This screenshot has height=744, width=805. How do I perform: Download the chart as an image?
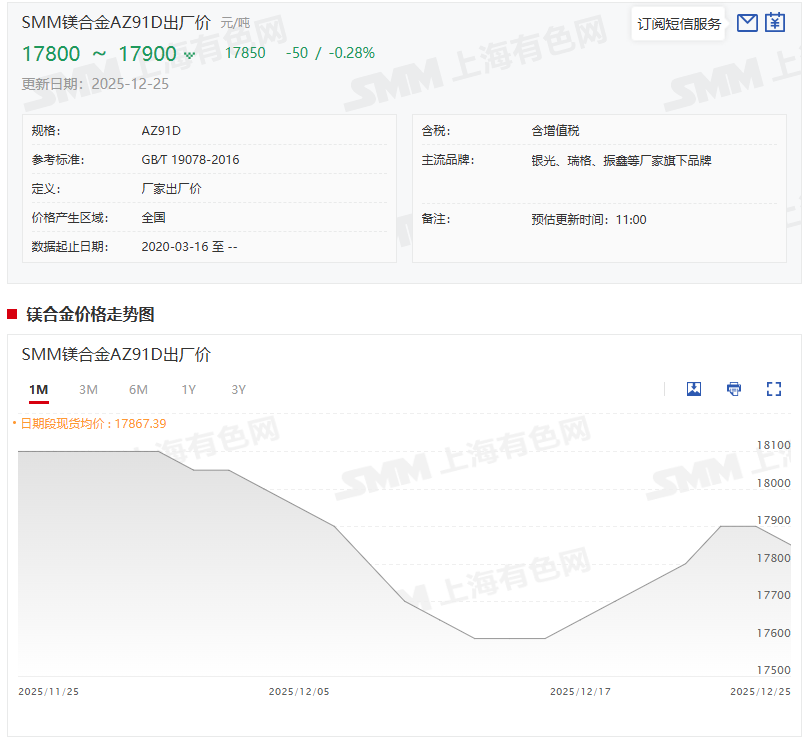(694, 389)
